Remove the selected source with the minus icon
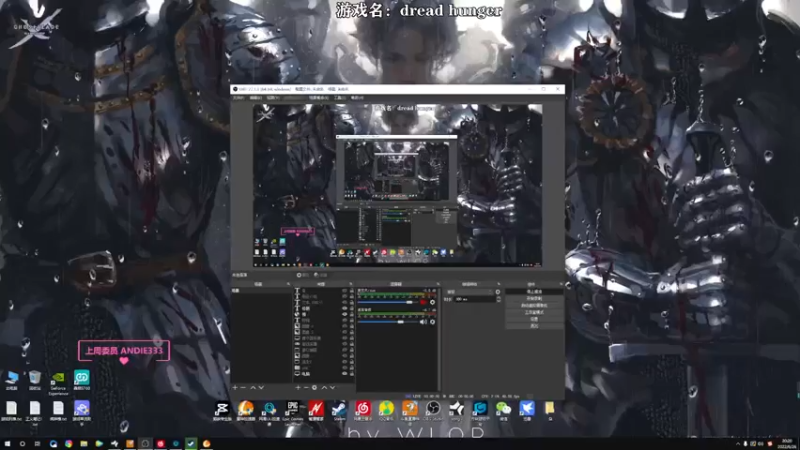 306,388
